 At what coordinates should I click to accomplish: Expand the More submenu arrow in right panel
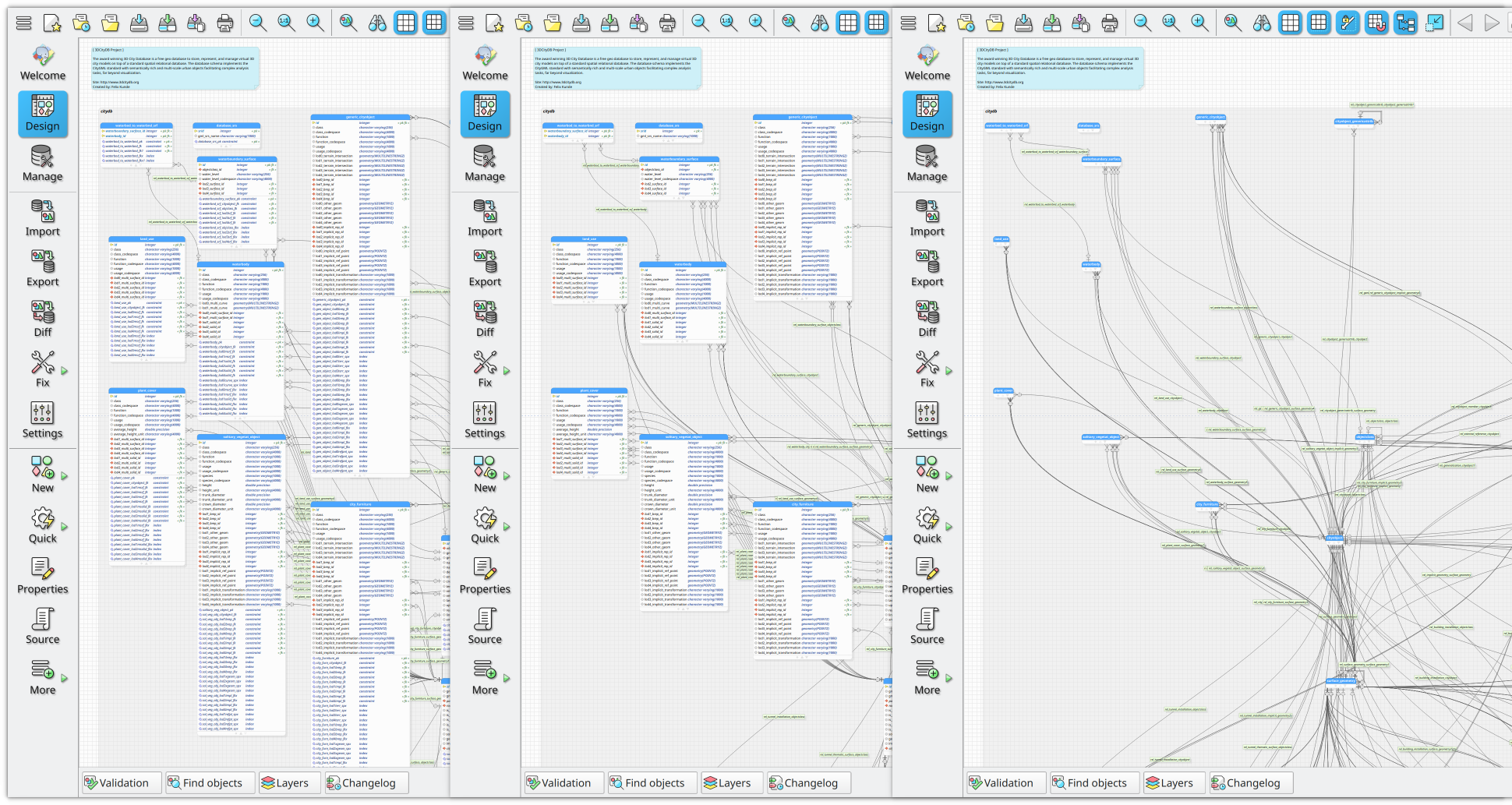pyautogui.click(x=949, y=678)
